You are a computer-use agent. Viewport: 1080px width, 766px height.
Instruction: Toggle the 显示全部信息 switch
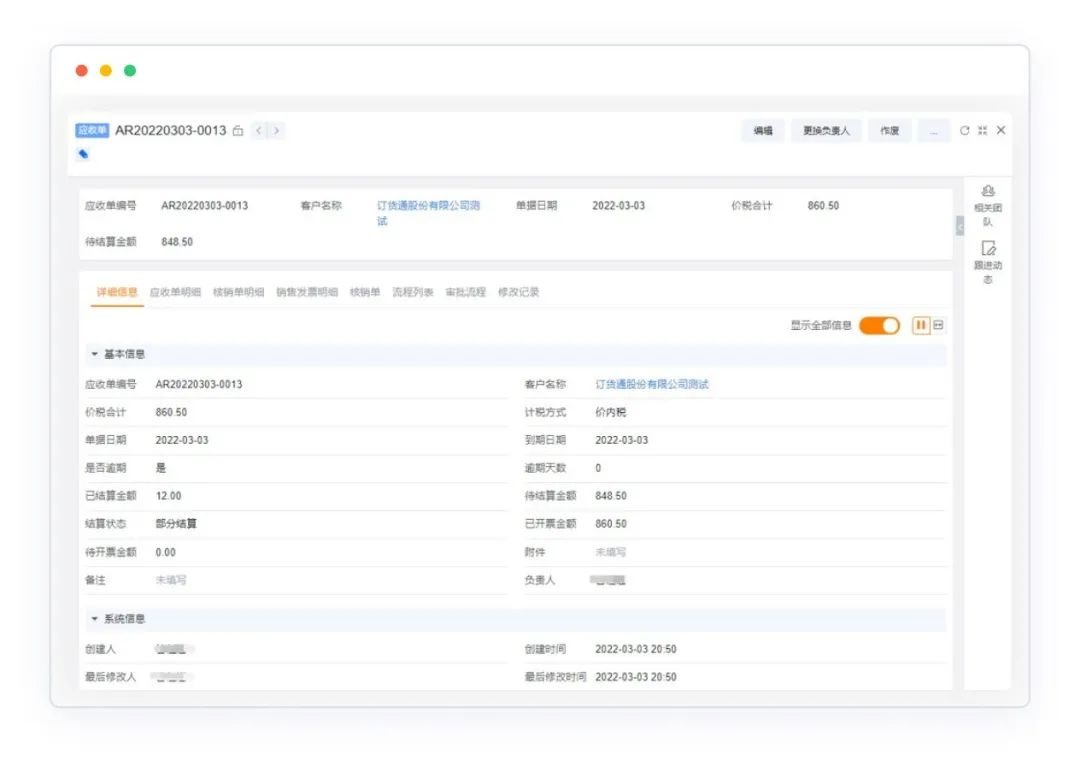tap(880, 325)
